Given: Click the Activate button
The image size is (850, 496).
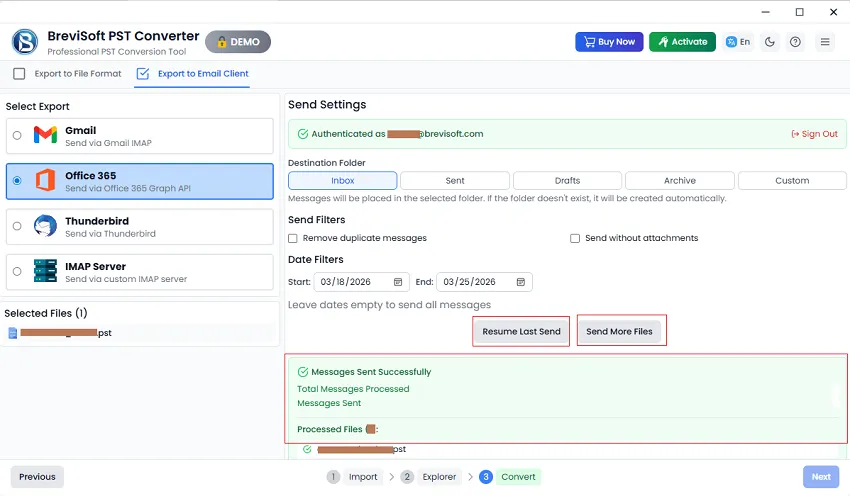Looking at the screenshot, I should click(682, 42).
